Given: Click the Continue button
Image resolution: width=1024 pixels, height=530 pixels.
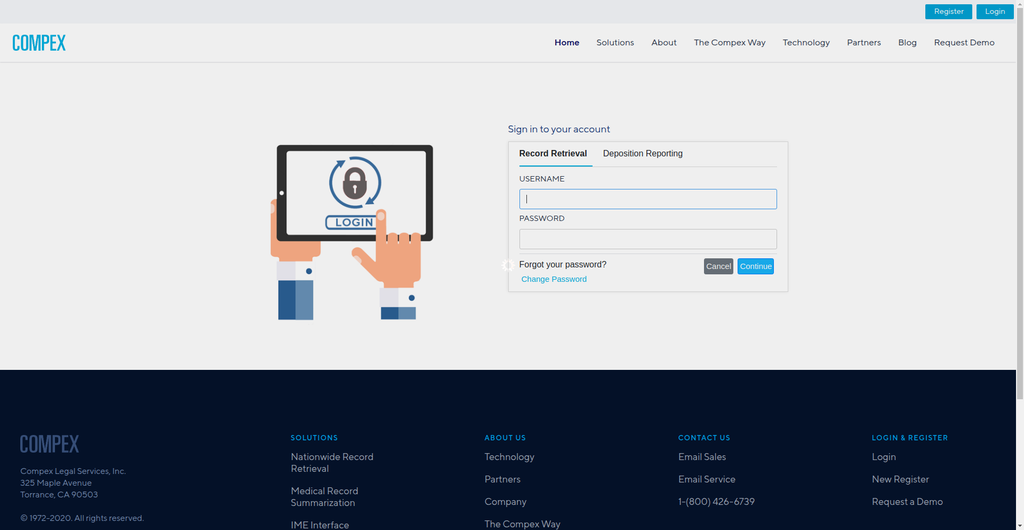Looking at the screenshot, I should click(756, 266).
